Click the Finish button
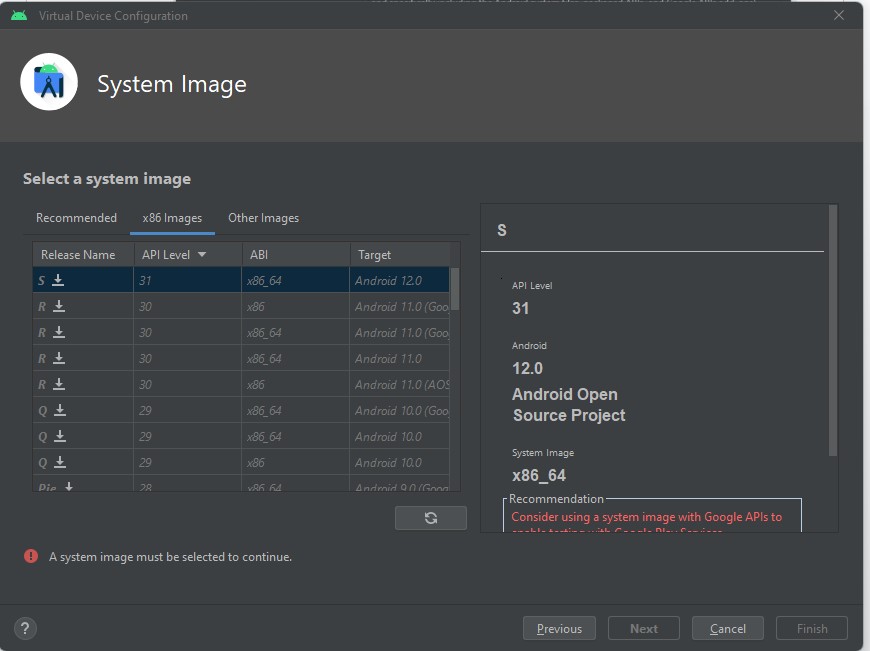 (x=812, y=628)
